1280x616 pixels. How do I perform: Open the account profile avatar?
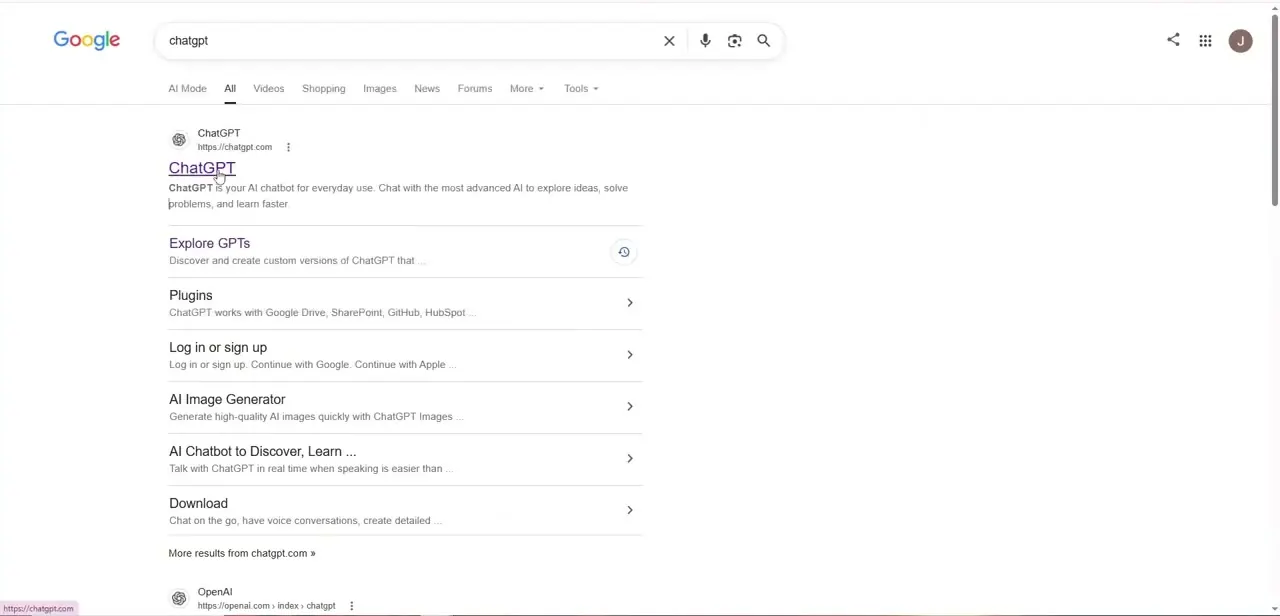pyautogui.click(x=1241, y=41)
